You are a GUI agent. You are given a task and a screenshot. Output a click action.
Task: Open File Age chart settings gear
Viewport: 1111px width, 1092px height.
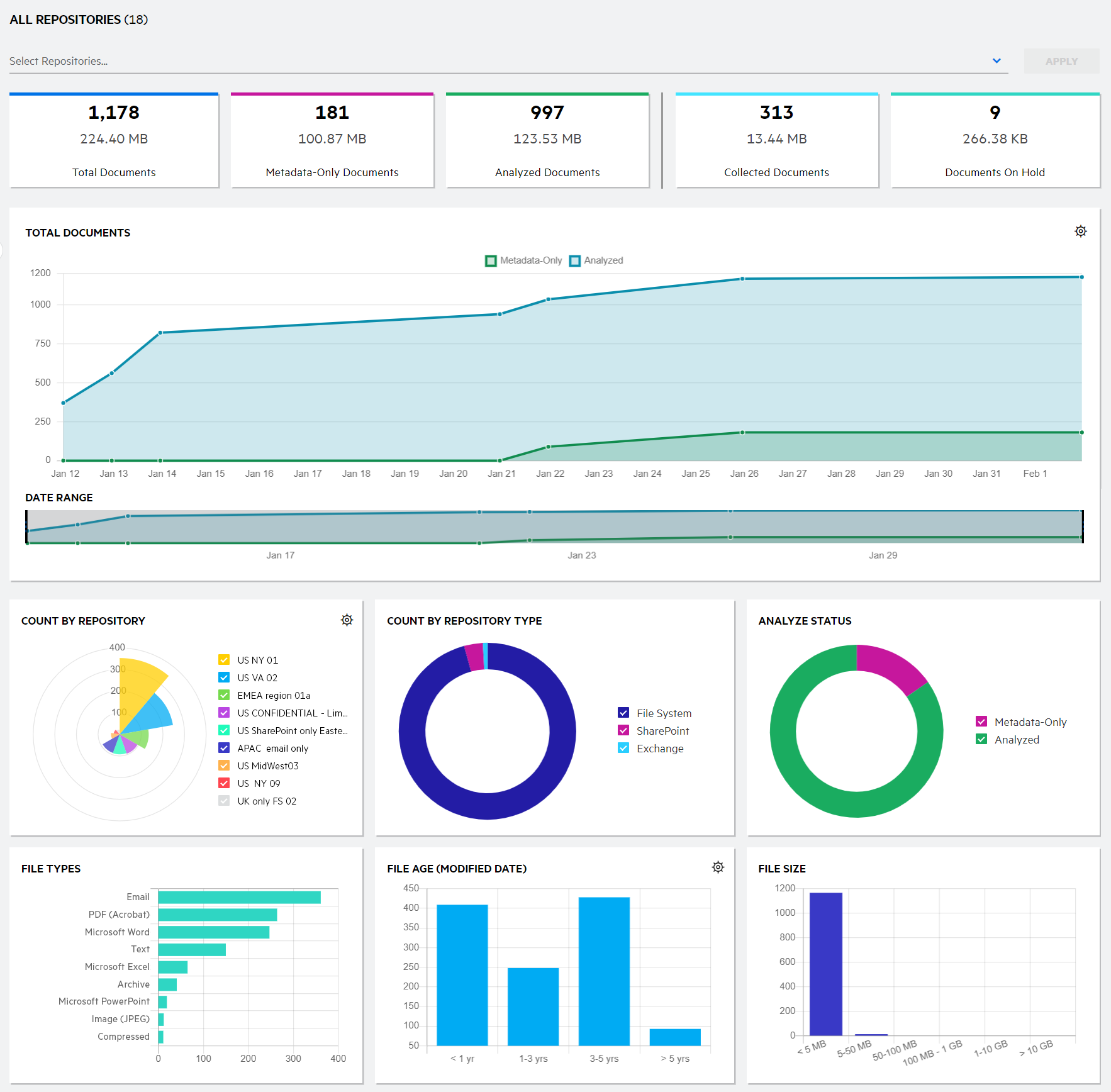[718, 867]
